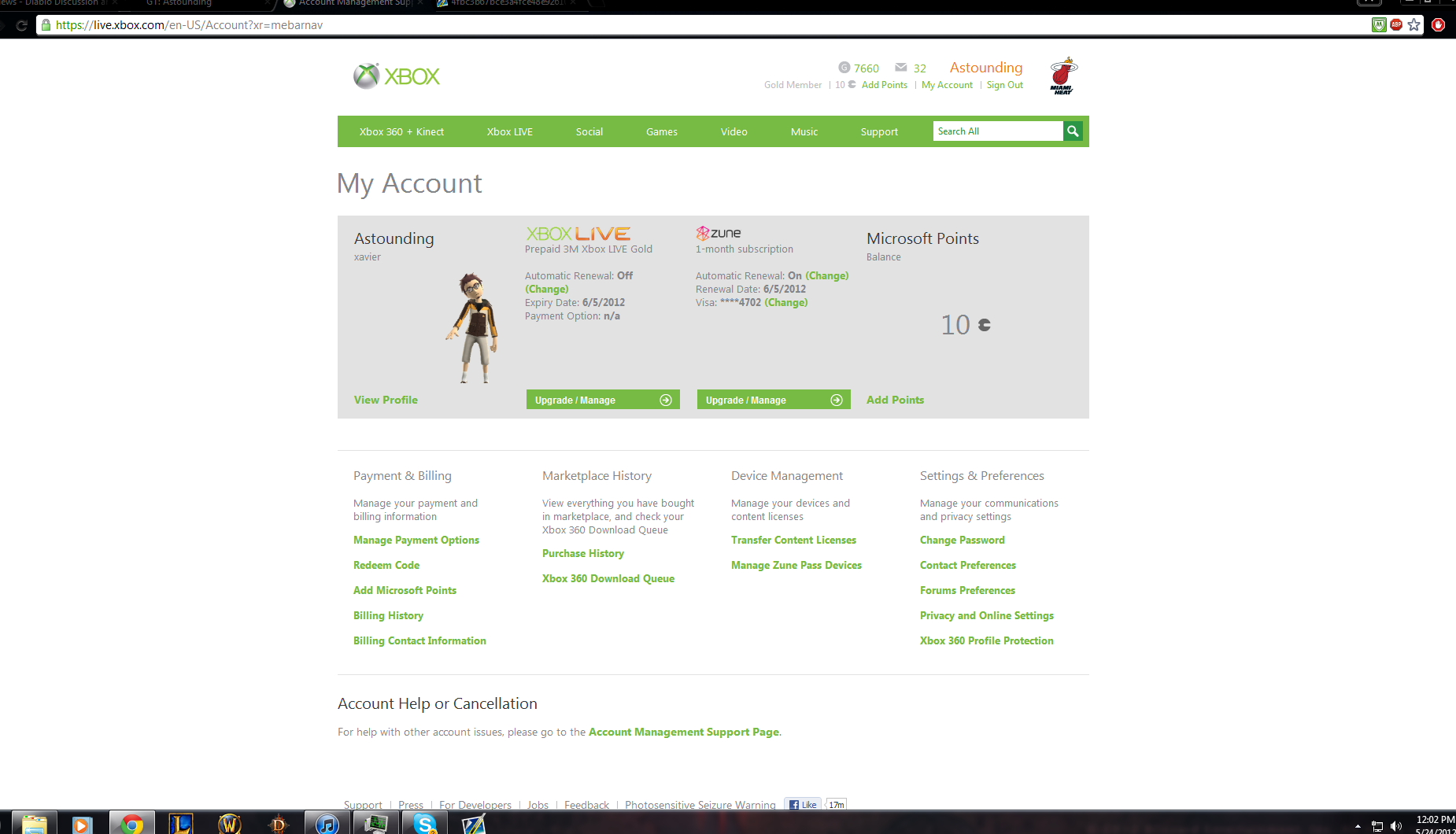Click Add Points in the page header
The image size is (1456, 834).
885,85
